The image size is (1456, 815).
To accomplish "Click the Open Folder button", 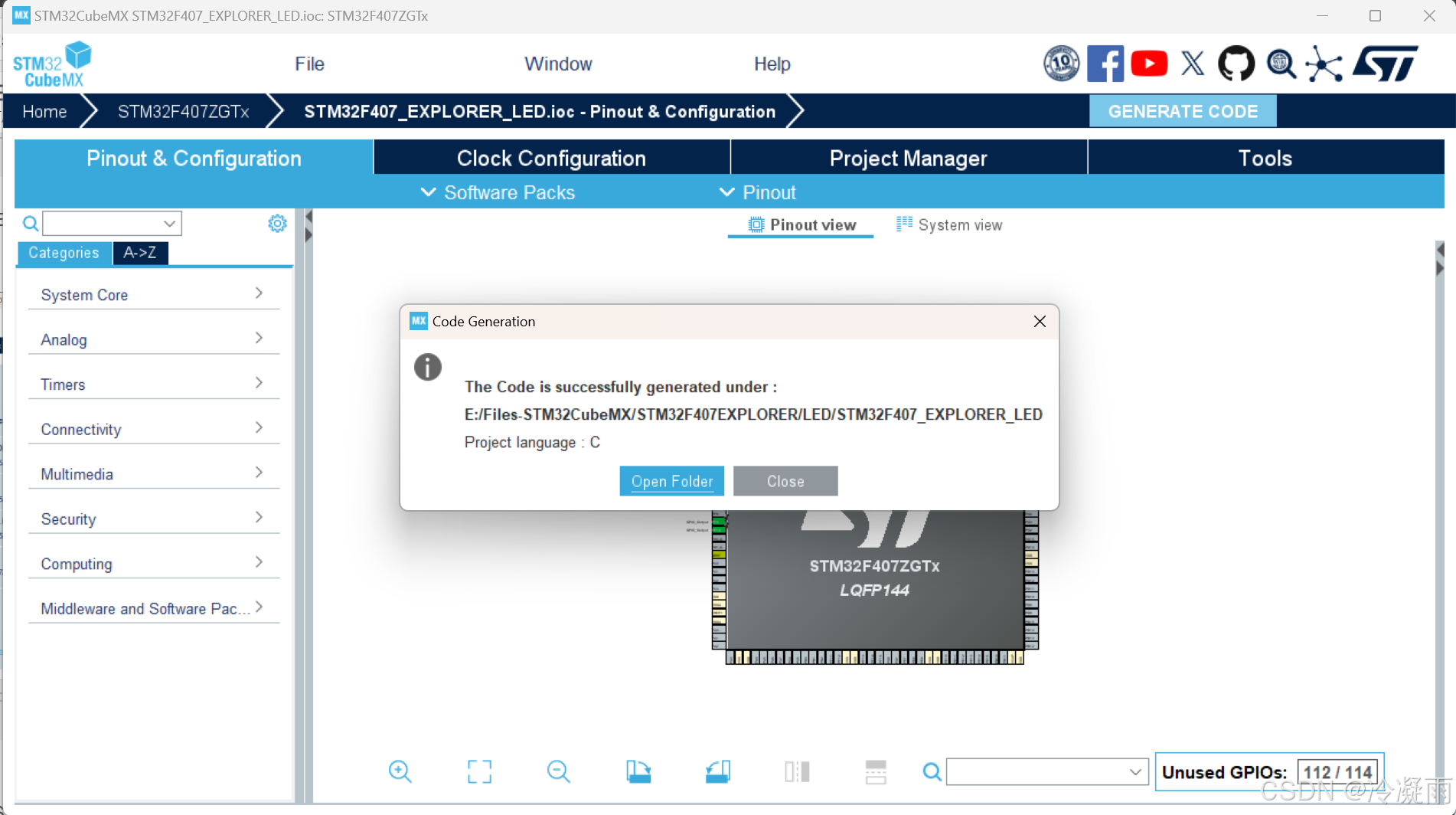I will pos(671,481).
